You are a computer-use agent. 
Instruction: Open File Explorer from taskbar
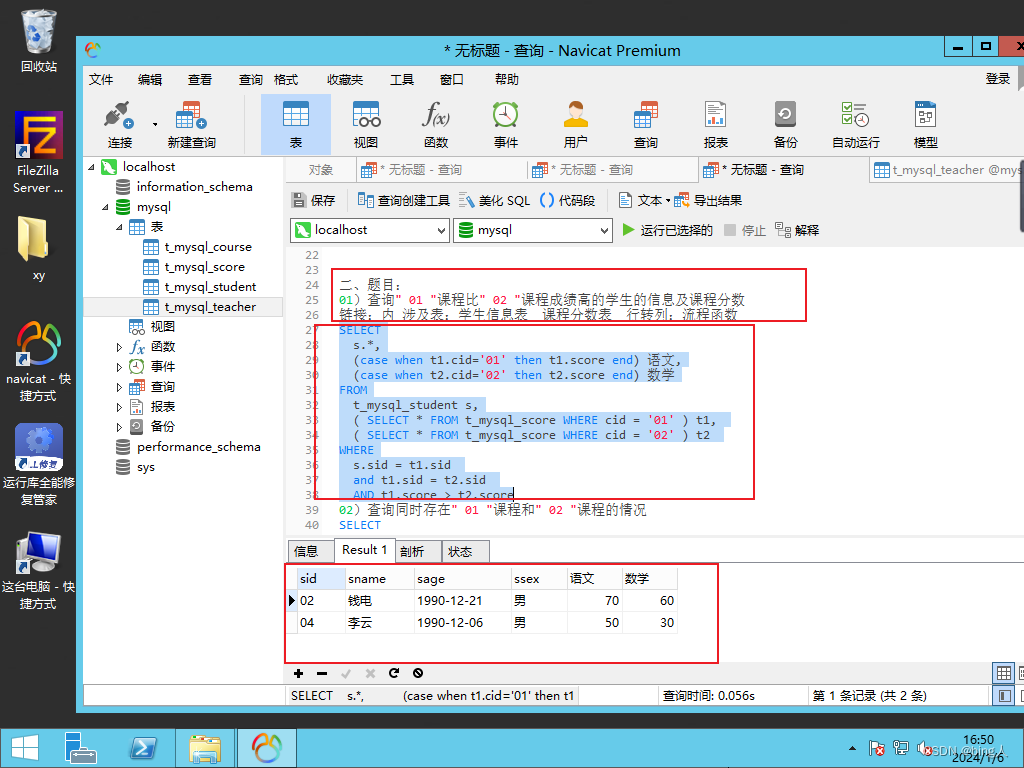pyautogui.click(x=204, y=748)
